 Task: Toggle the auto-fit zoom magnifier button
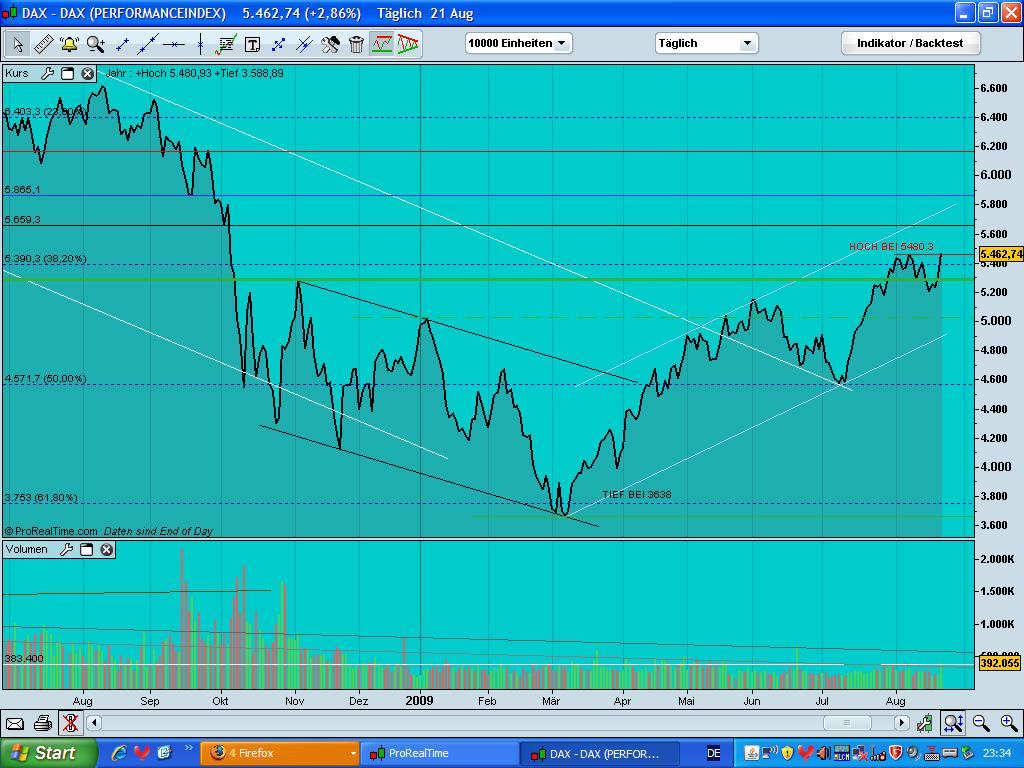coord(953,723)
